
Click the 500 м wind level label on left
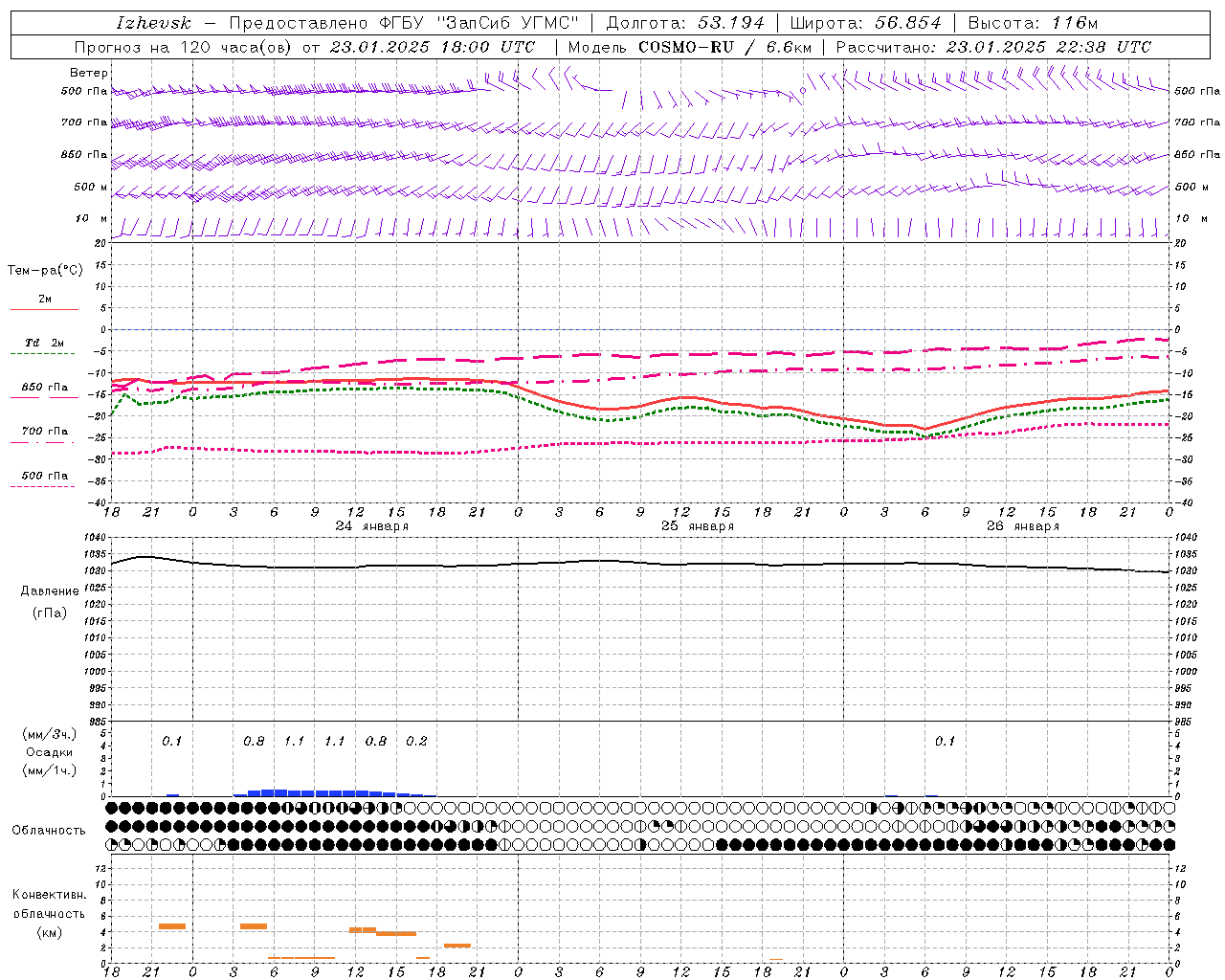(x=91, y=187)
